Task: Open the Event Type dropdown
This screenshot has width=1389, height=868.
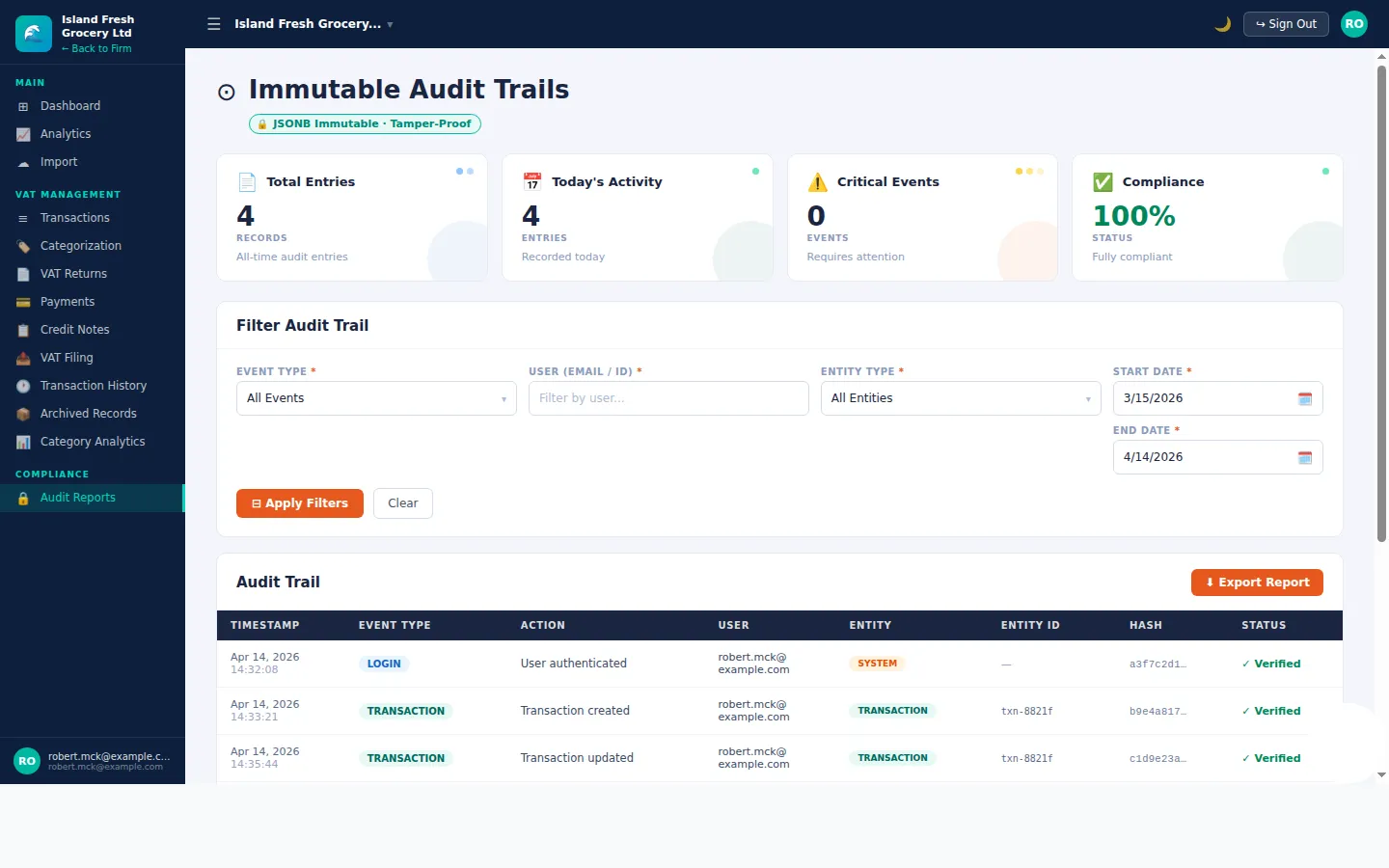Action: click(376, 398)
